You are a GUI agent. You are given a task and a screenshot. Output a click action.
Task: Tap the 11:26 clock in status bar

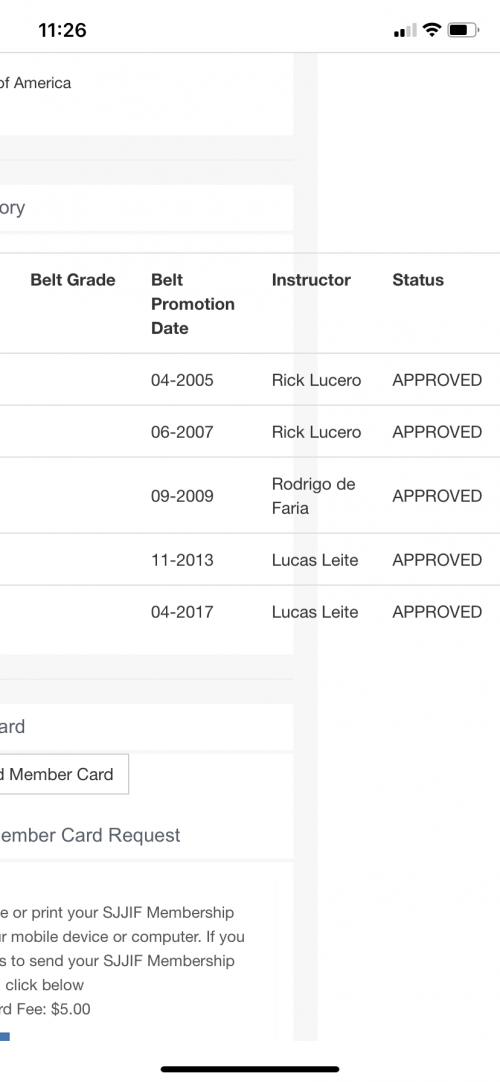[62, 30]
